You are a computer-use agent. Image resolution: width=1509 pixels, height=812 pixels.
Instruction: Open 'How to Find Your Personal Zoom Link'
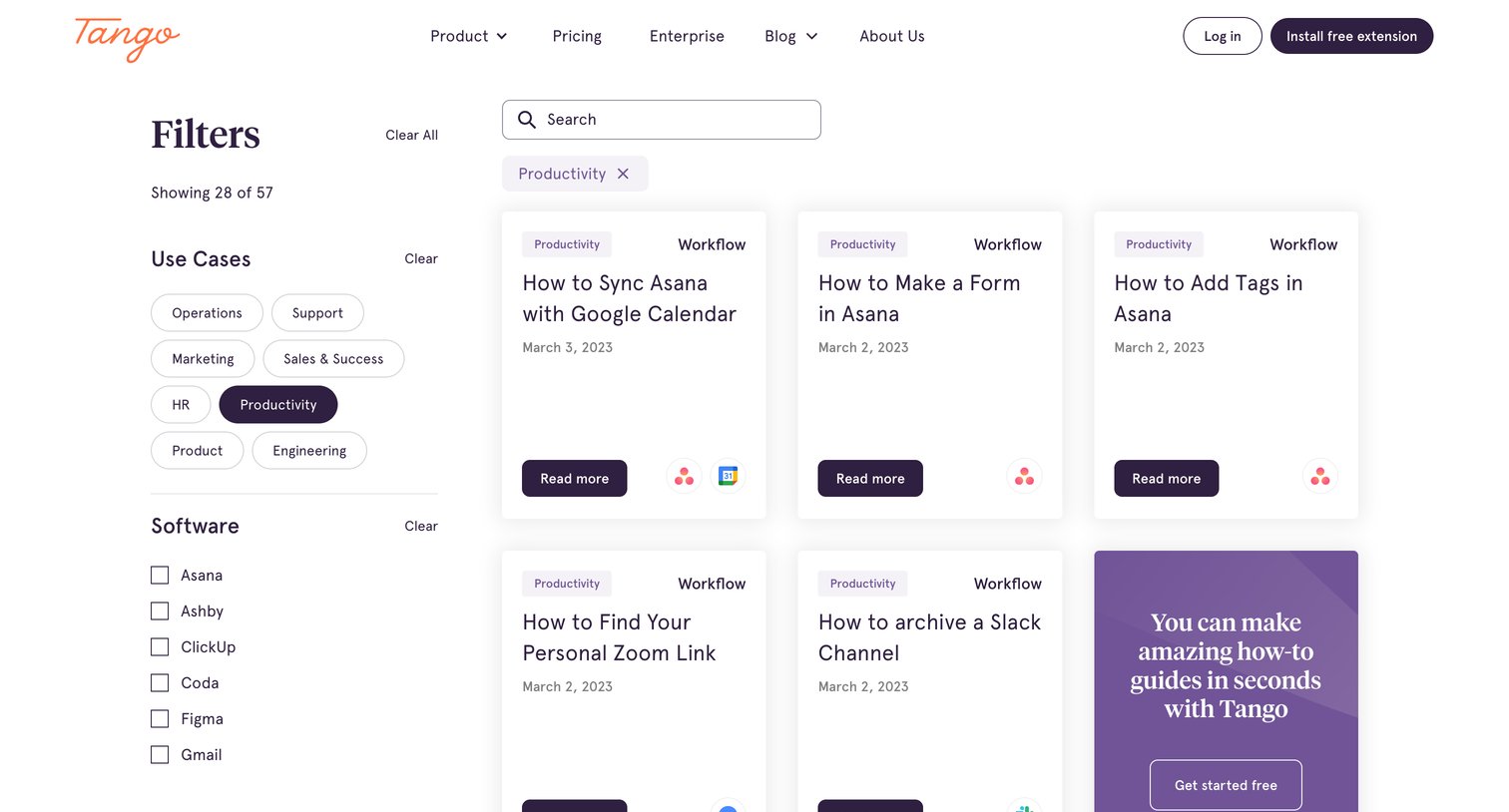click(x=619, y=637)
